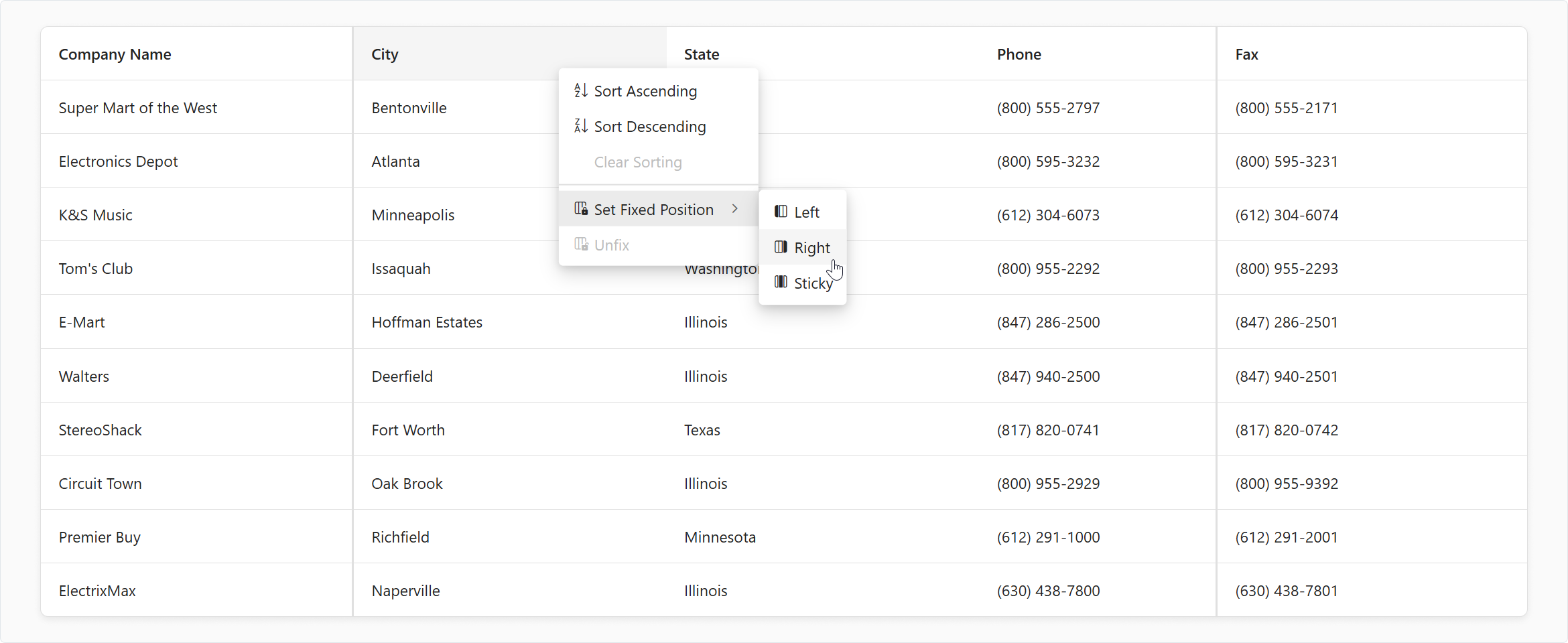Viewport: 1568px width, 643px height.
Task: Choose Sticky positioning option
Action: [813, 283]
